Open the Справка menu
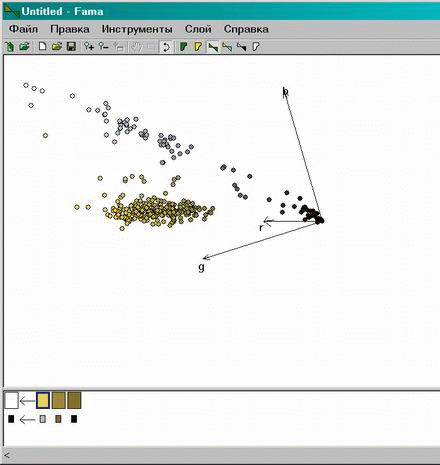440x465 pixels. (x=246, y=29)
